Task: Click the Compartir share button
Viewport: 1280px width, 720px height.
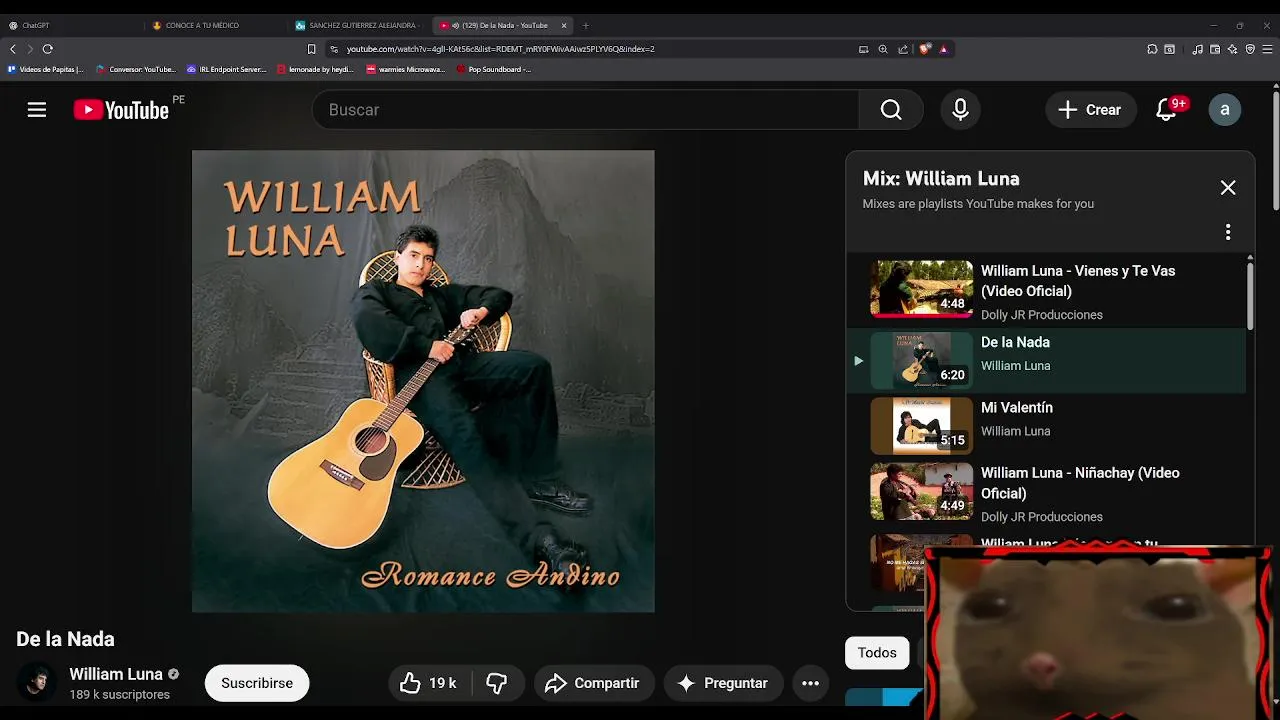Action: coord(593,683)
